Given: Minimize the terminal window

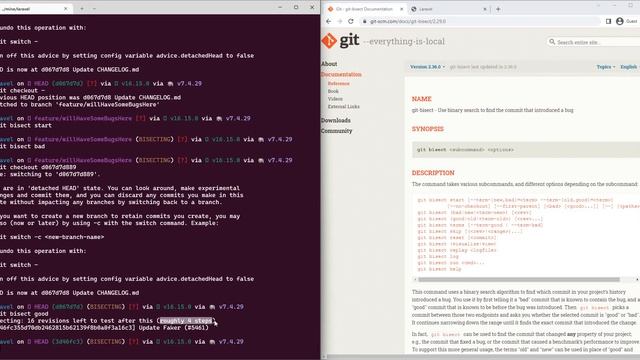Looking at the screenshot, I should tap(280, 7).
